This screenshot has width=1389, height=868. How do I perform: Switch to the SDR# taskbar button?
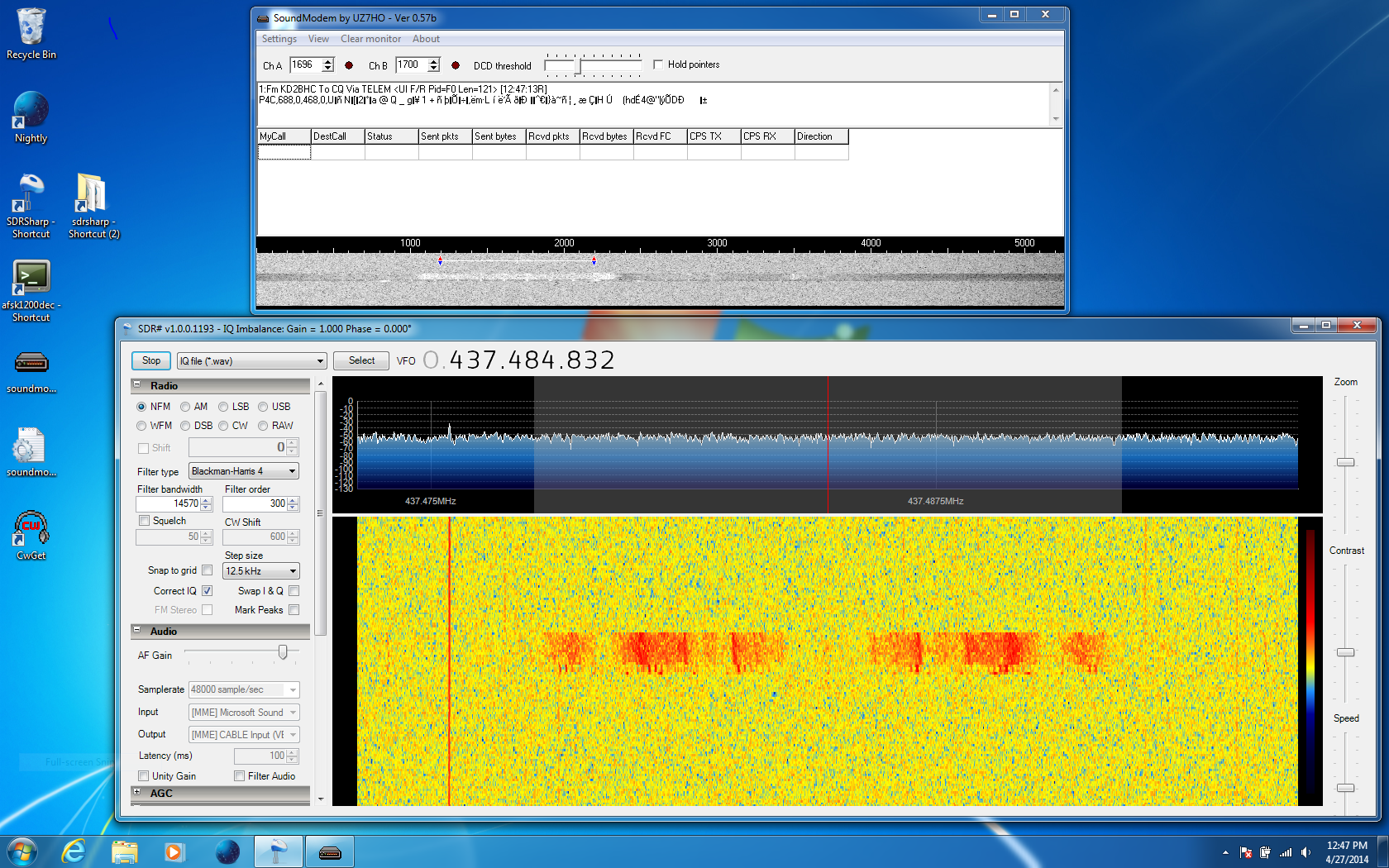pos(279,851)
